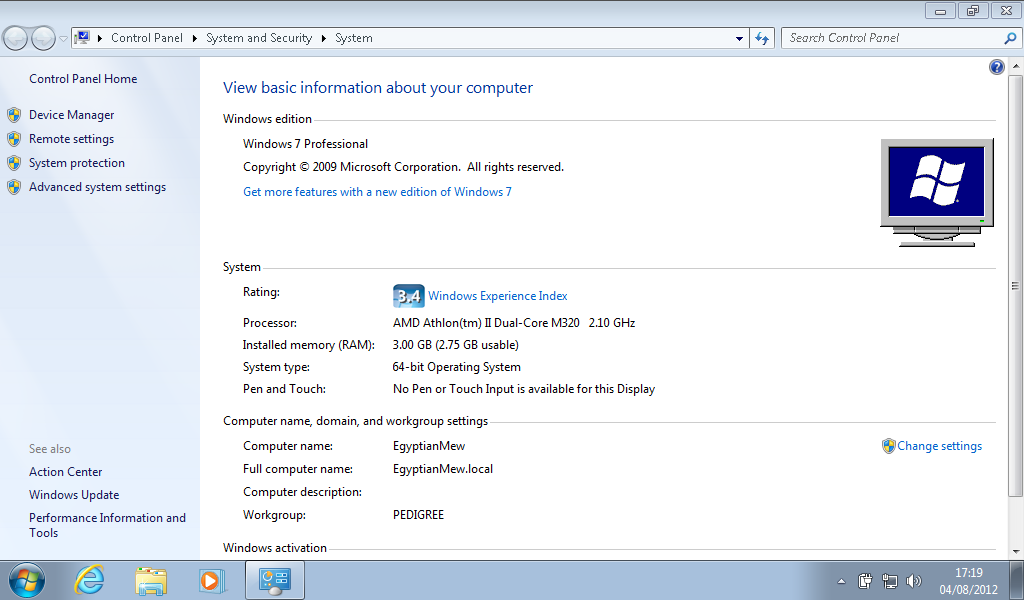Click the taskbar clock 17:19
The image size is (1024, 600).
coord(968,573)
